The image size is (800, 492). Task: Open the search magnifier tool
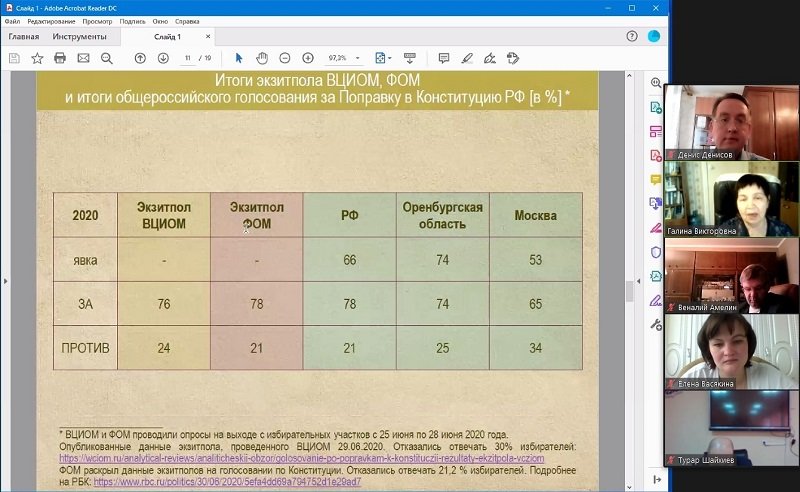[x=107, y=58]
